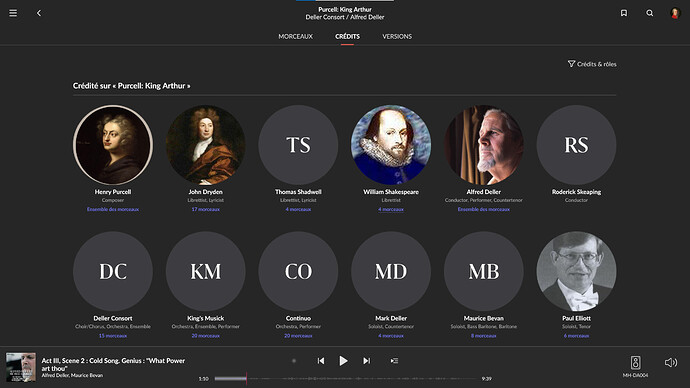
Task: Open the CO Continuo avatar
Action: [298, 271]
